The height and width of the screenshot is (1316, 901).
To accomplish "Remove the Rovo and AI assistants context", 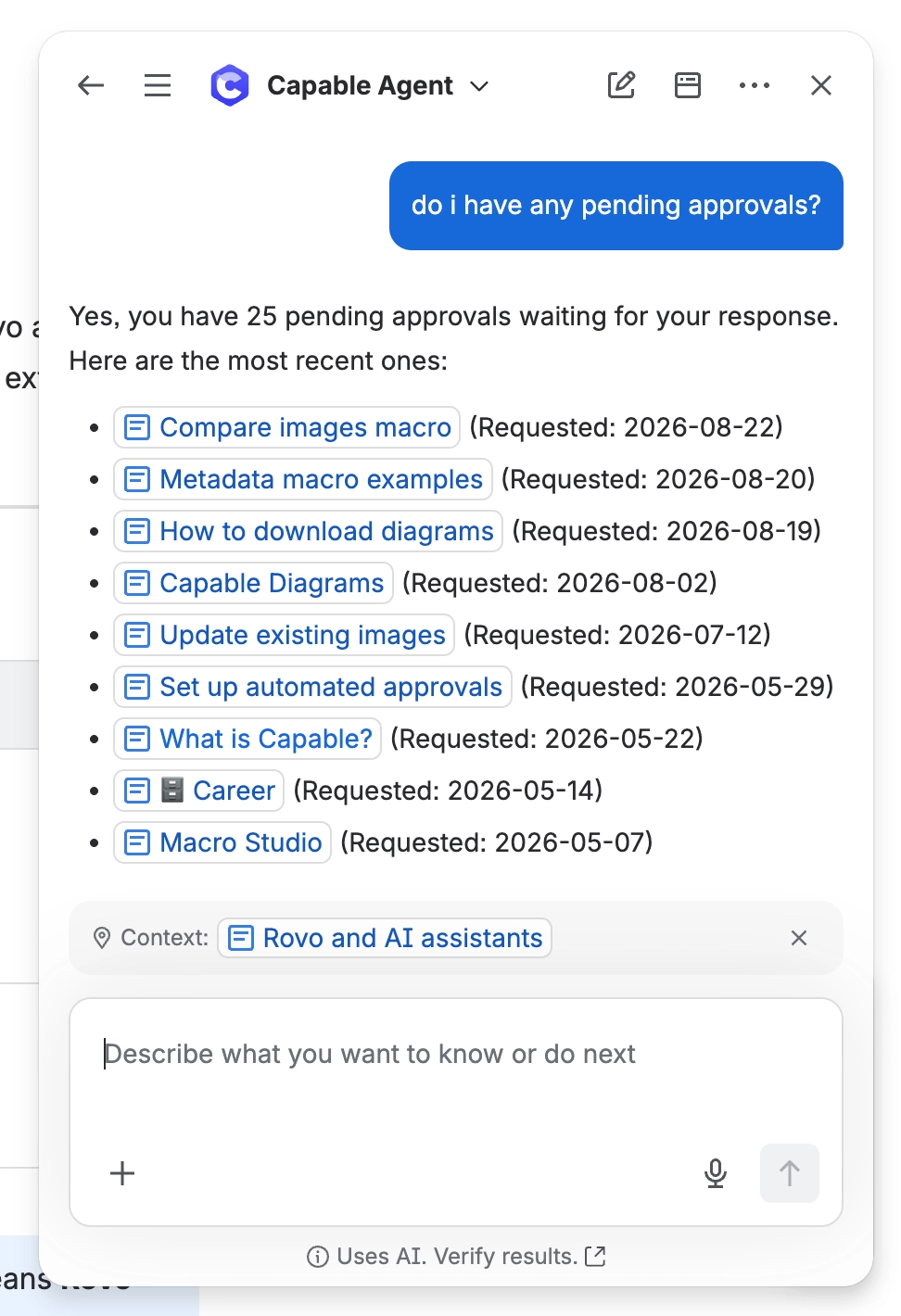I will click(799, 938).
